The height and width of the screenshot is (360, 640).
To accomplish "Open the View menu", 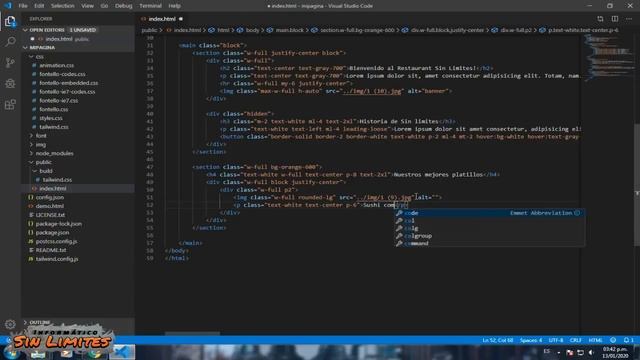I will tap(87, 6).
